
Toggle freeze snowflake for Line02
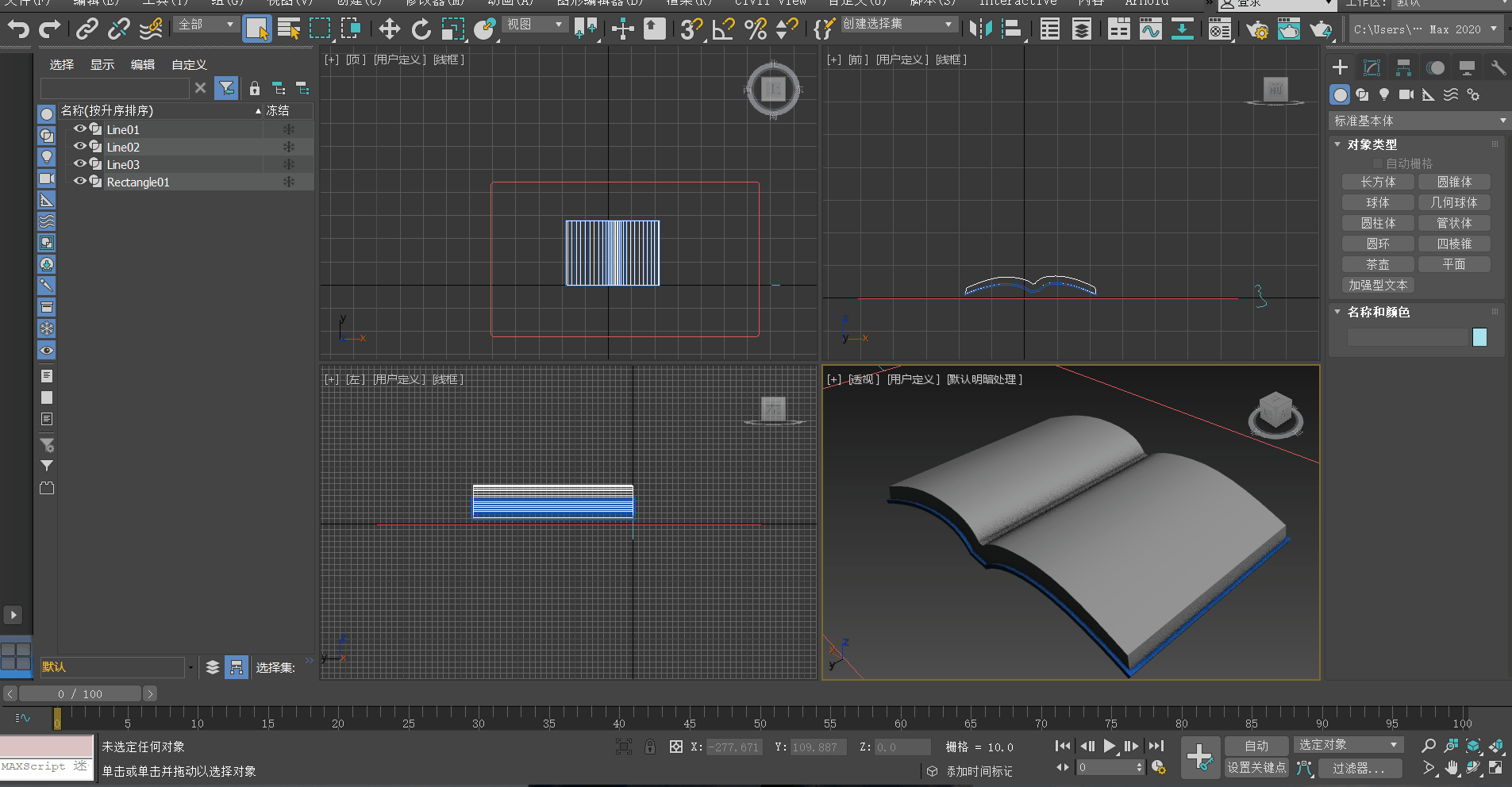pos(289,147)
